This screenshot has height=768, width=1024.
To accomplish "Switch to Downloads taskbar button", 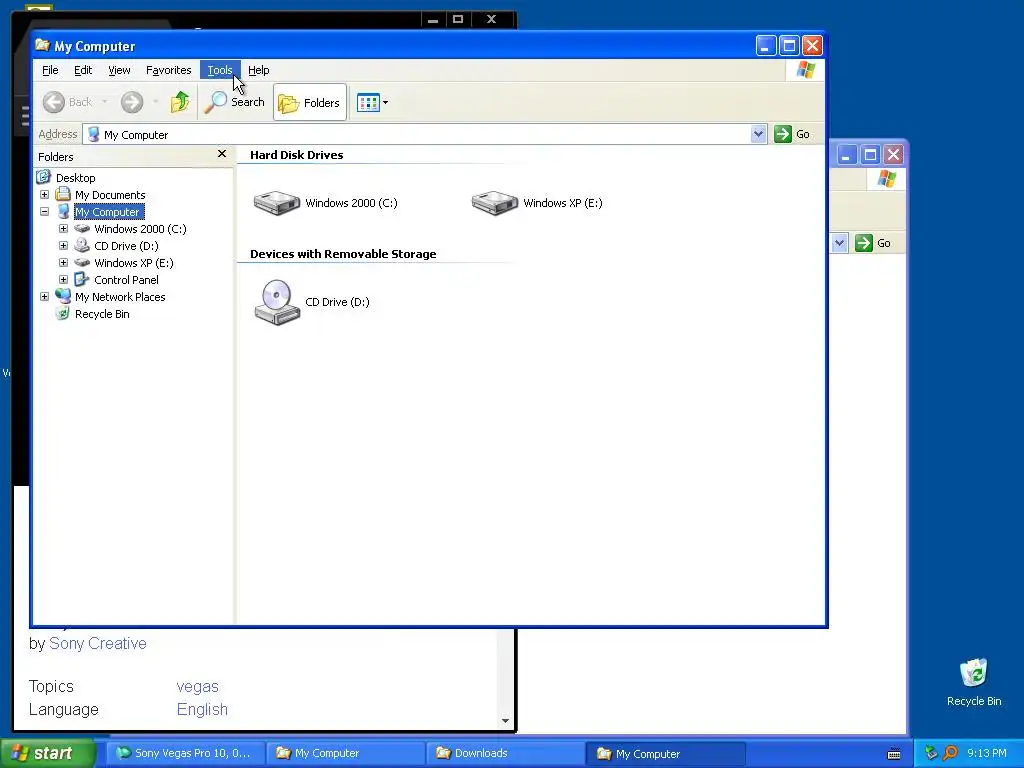I will 504,753.
